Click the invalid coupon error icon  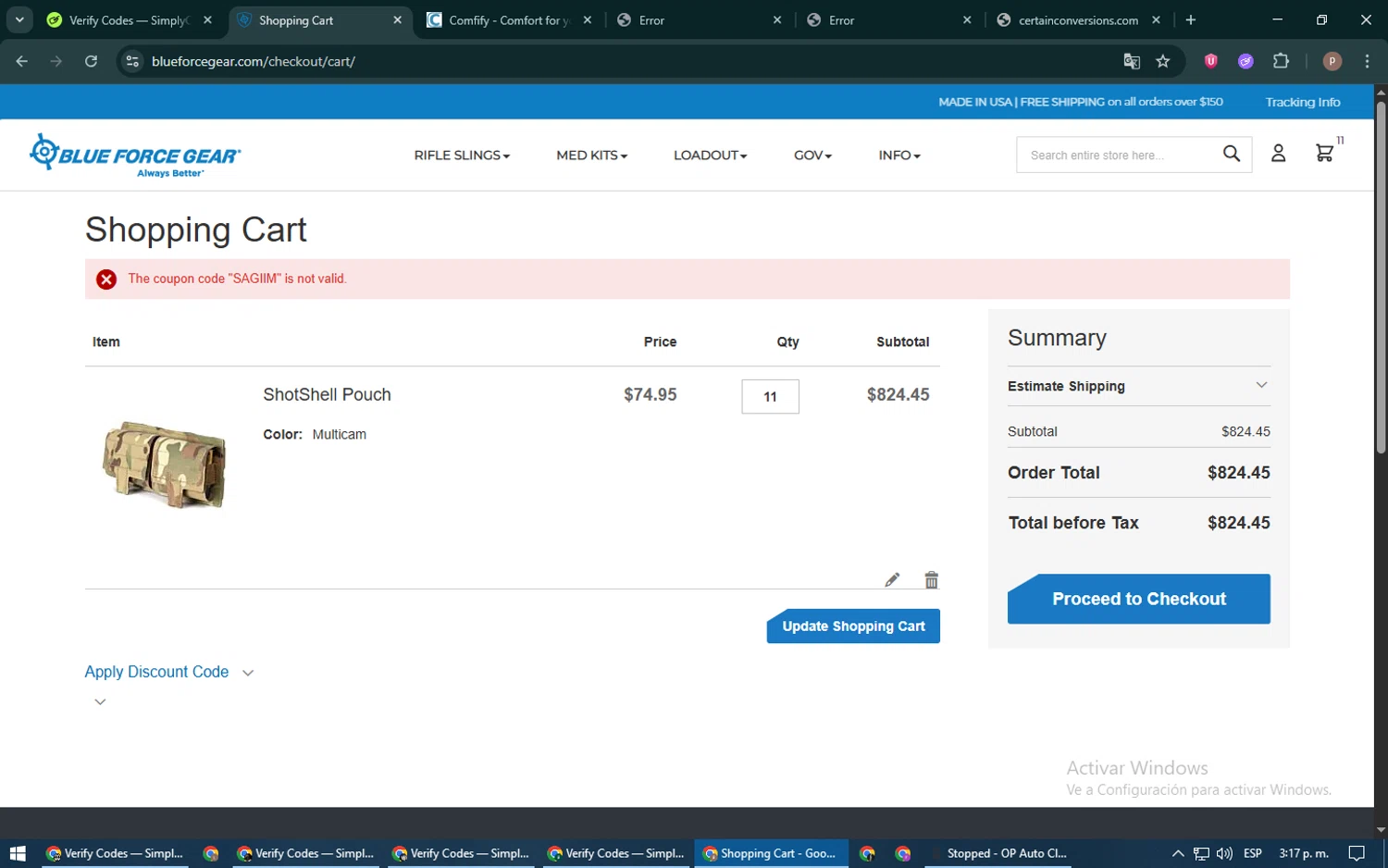click(106, 279)
